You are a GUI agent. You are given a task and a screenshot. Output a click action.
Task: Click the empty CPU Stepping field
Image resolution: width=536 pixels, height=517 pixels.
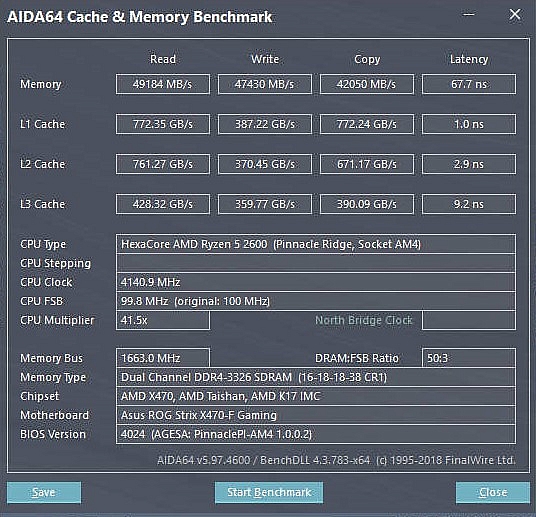[316, 263]
